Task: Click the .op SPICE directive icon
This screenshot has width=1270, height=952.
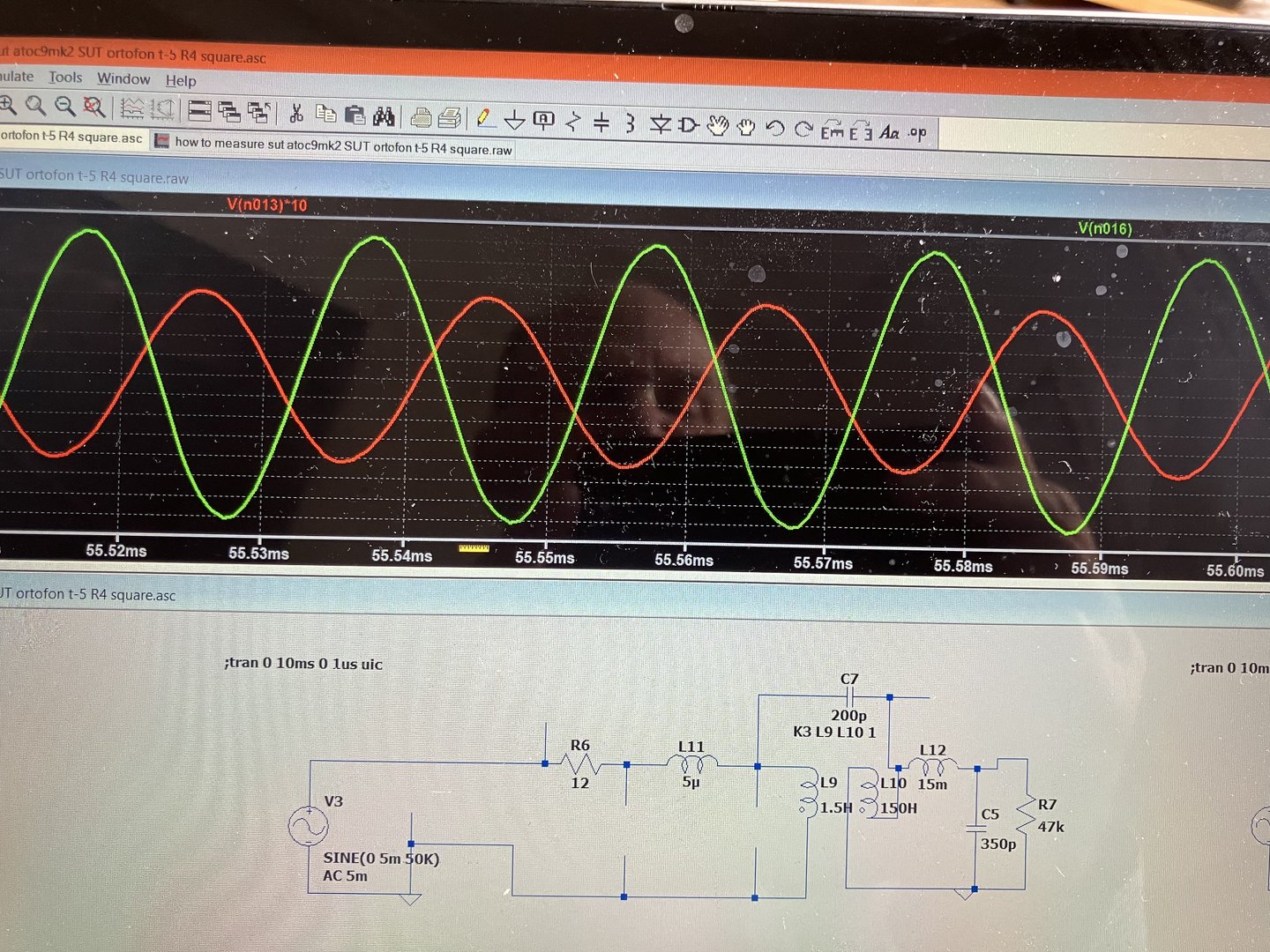Action: 917,133
